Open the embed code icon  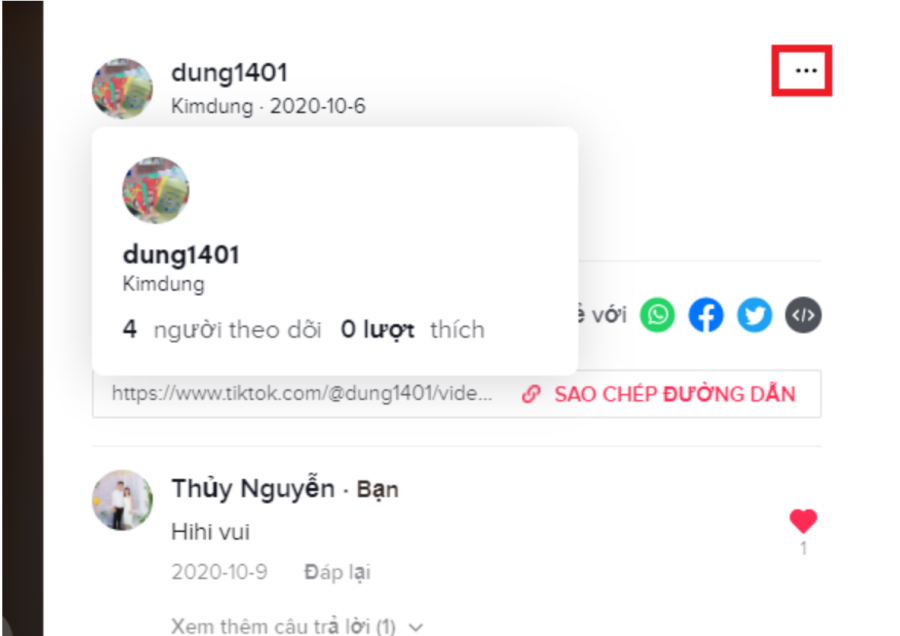(x=803, y=315)
